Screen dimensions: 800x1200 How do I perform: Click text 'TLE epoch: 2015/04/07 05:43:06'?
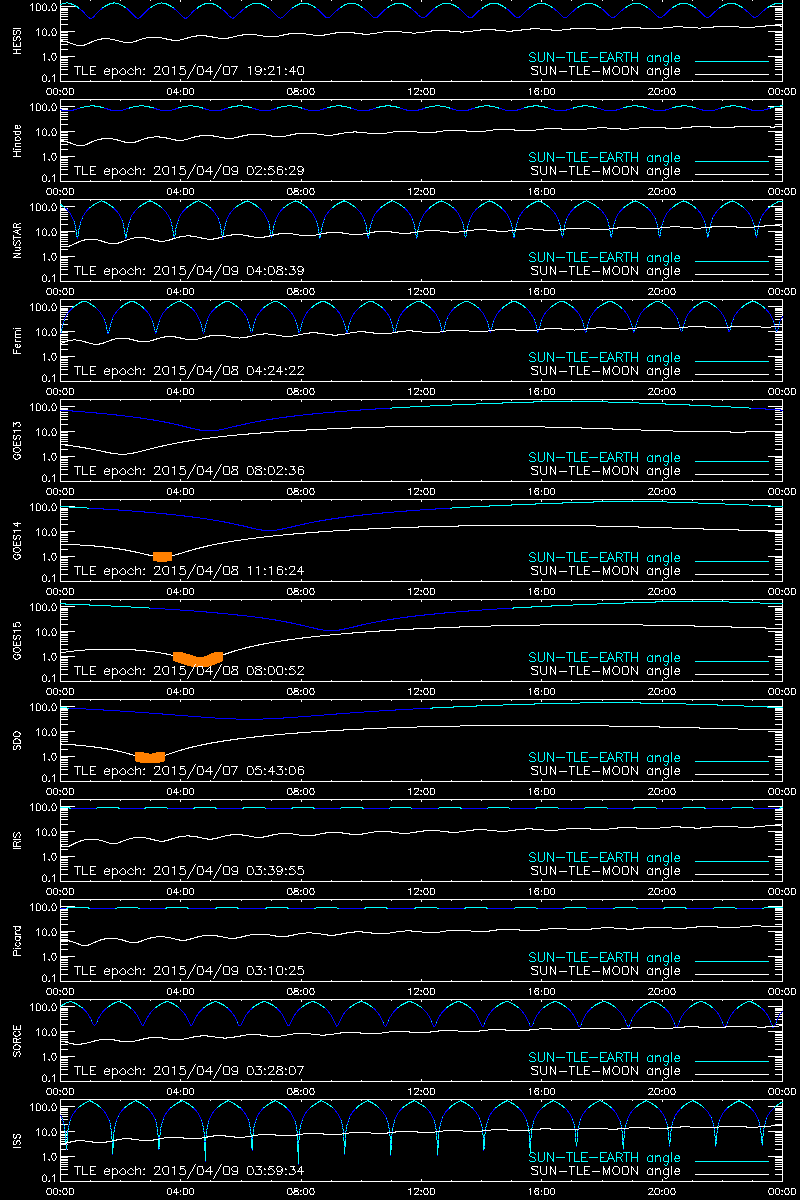click(x=189, y=771)
